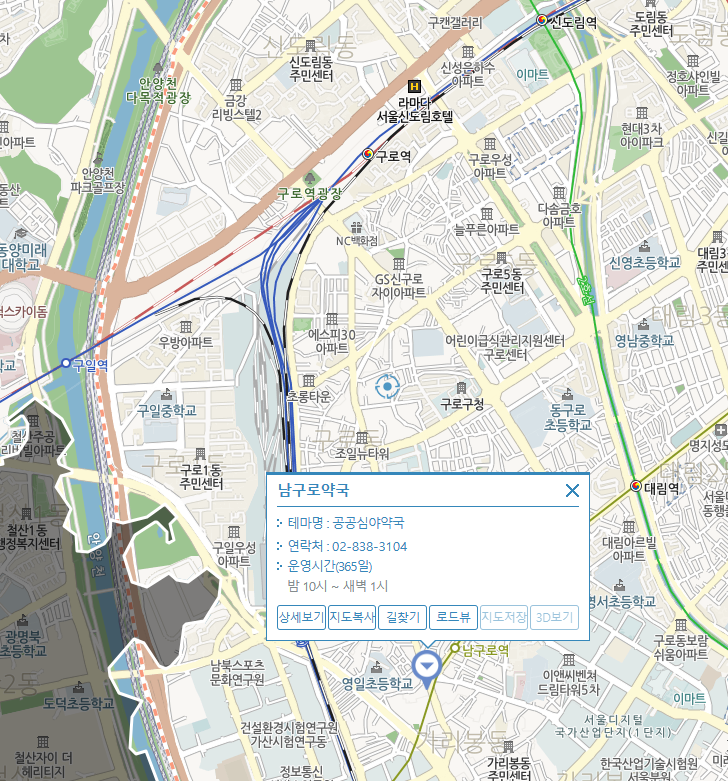Screen dimensions: 728x781
Task: Click the phone number 02-838-3104
Action: [369, 547]
